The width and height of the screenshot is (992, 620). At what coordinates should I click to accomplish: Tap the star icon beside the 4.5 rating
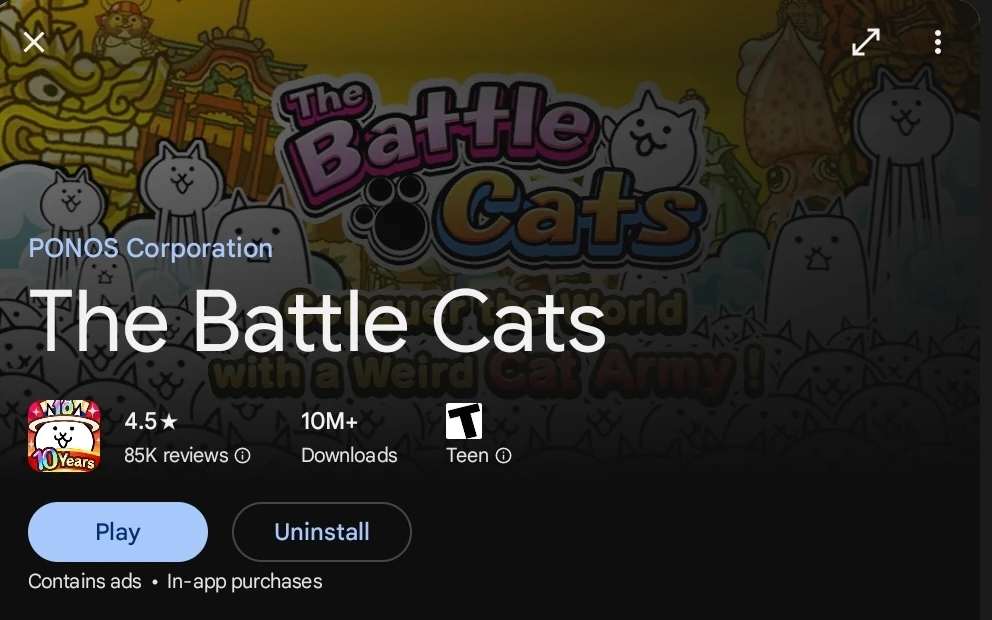(172, 422)
